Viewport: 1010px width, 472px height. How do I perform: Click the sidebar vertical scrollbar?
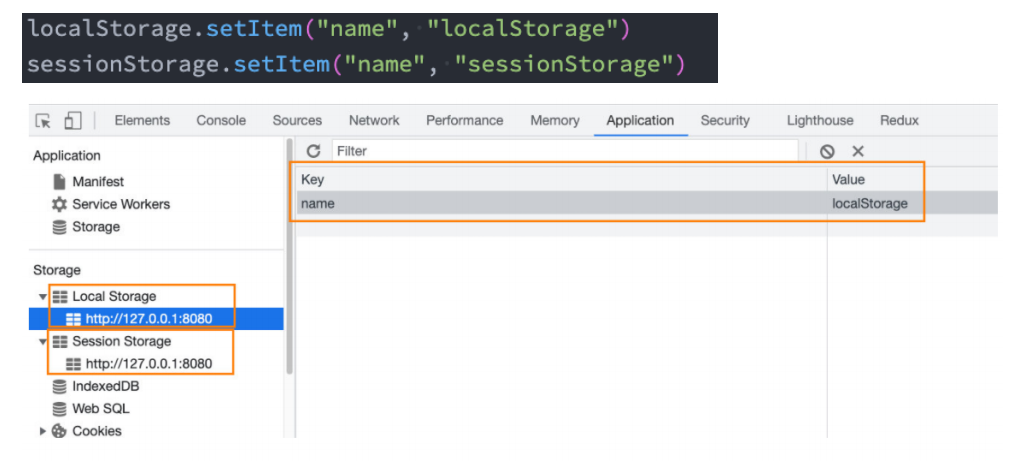(x=289, y=256)
